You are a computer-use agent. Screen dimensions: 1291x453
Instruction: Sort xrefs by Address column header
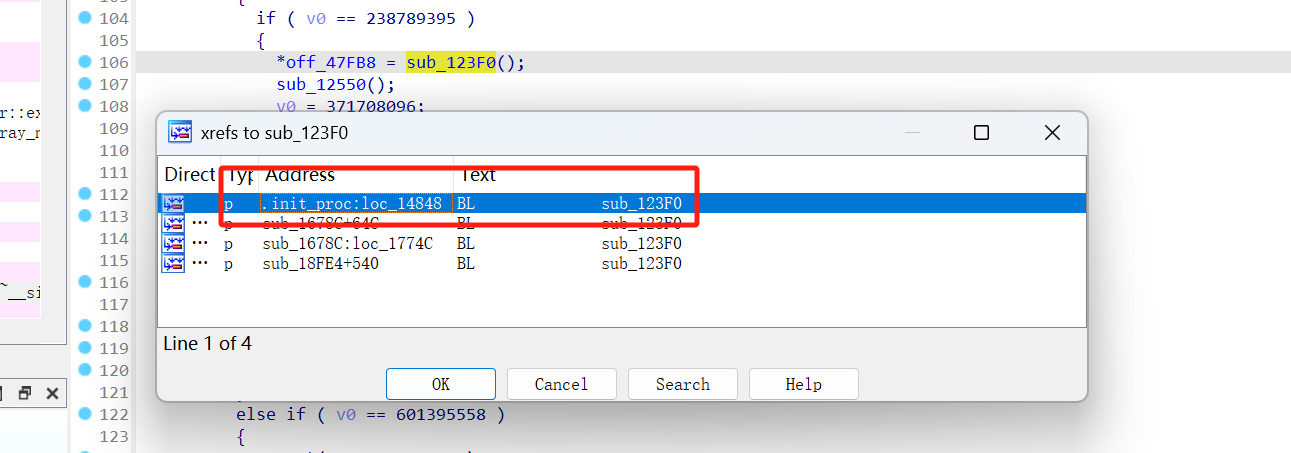[x=356, y=175]
